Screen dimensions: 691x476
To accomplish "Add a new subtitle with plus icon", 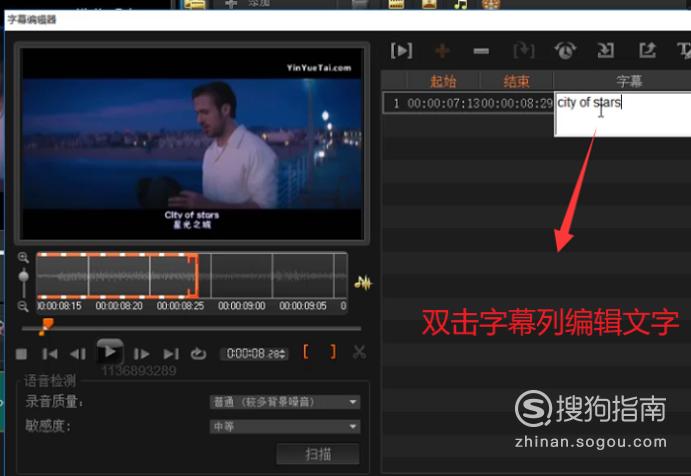I will pyautogui.click(x=442, y=51).
